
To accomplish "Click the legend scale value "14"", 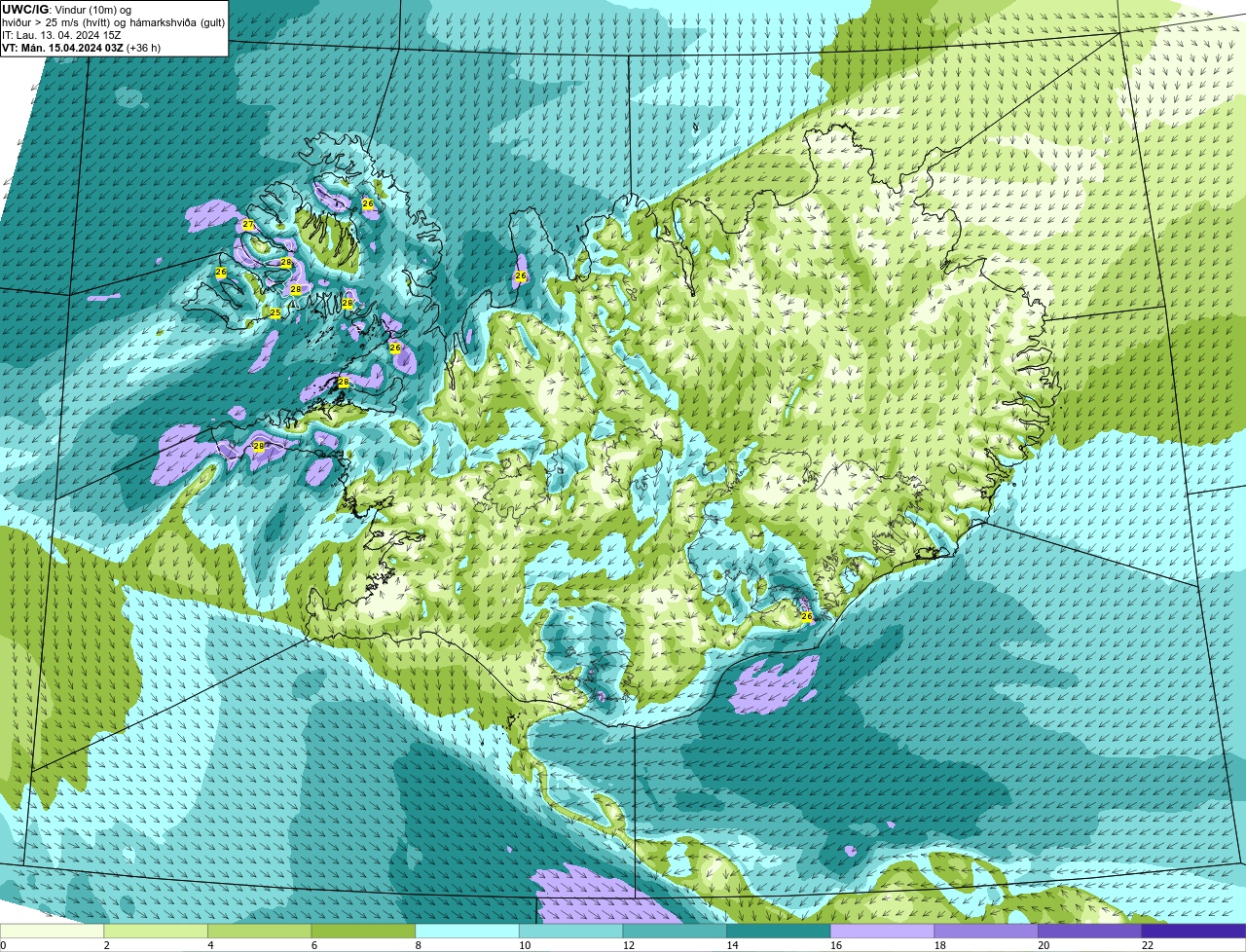I will point(732,945).
